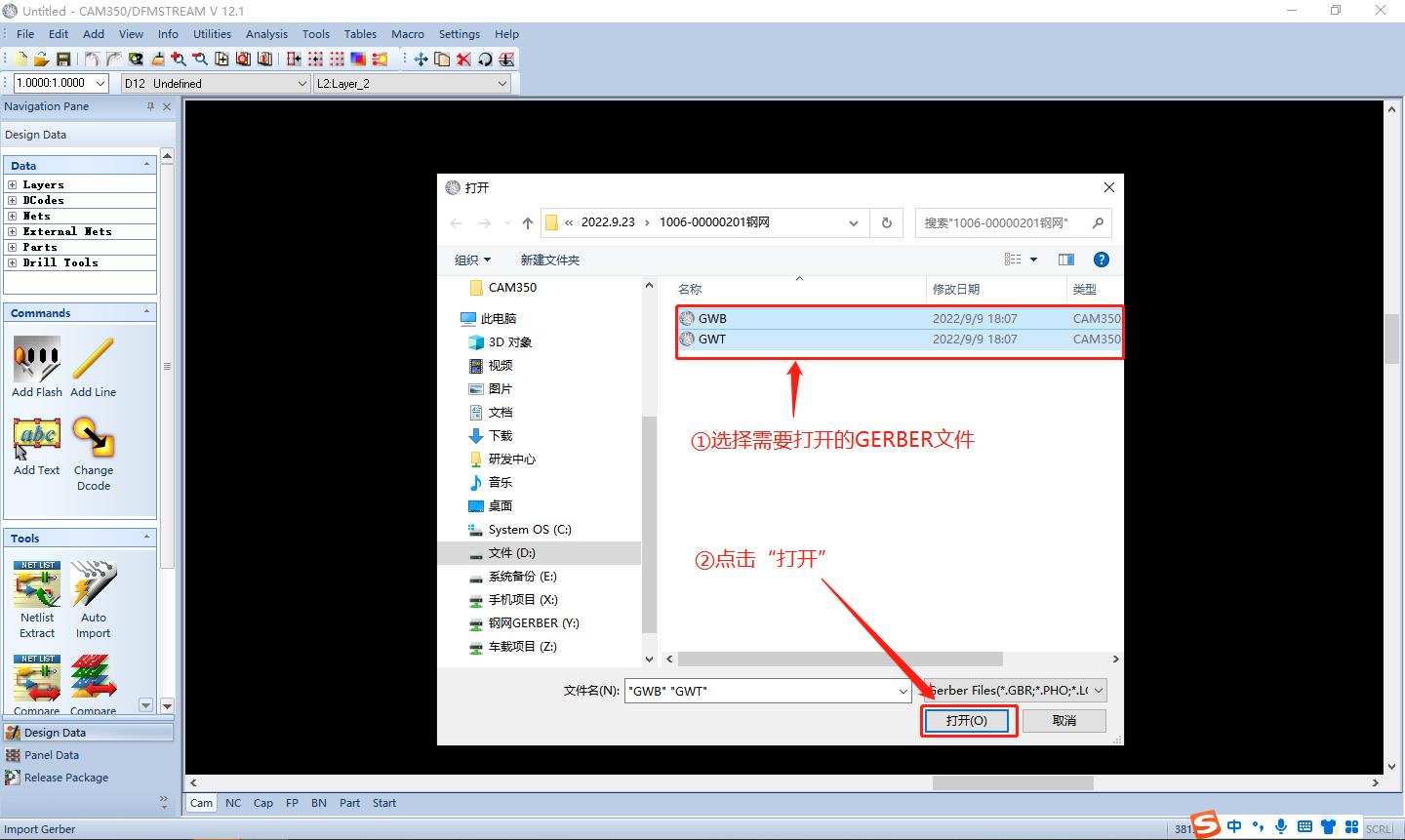Image resolution: width=1405 pixels, height=840 pixels.
Task: Click the 打开(O) button
Action: 966,720
